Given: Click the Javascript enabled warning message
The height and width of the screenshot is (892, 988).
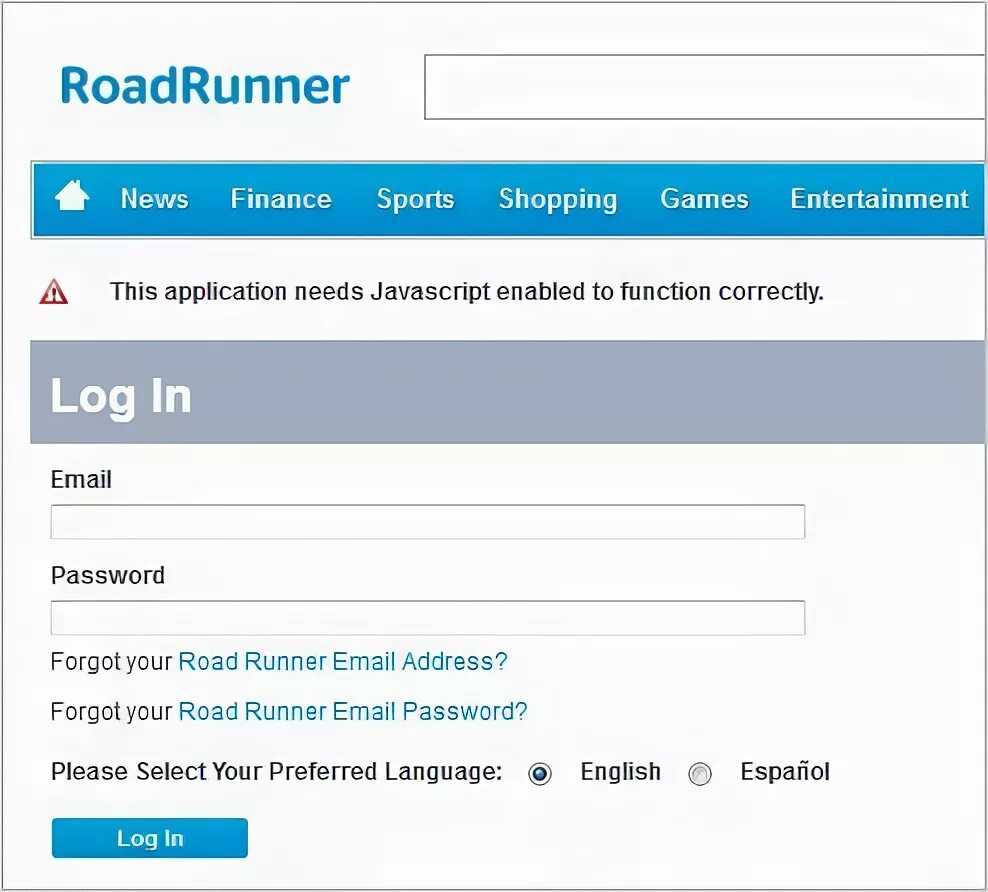Looking at the screenshot, I should click(467, 292).
